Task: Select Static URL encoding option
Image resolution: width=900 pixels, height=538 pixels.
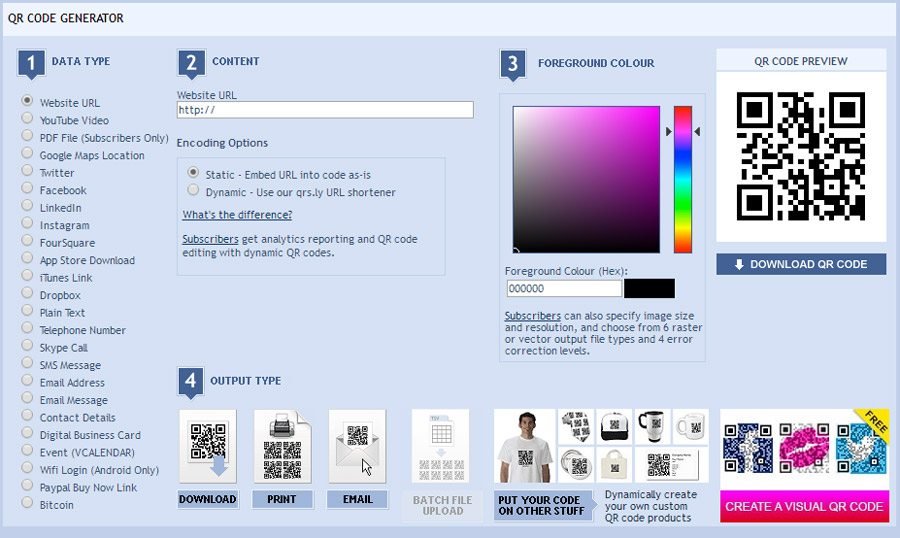Action: coord(193,172)
